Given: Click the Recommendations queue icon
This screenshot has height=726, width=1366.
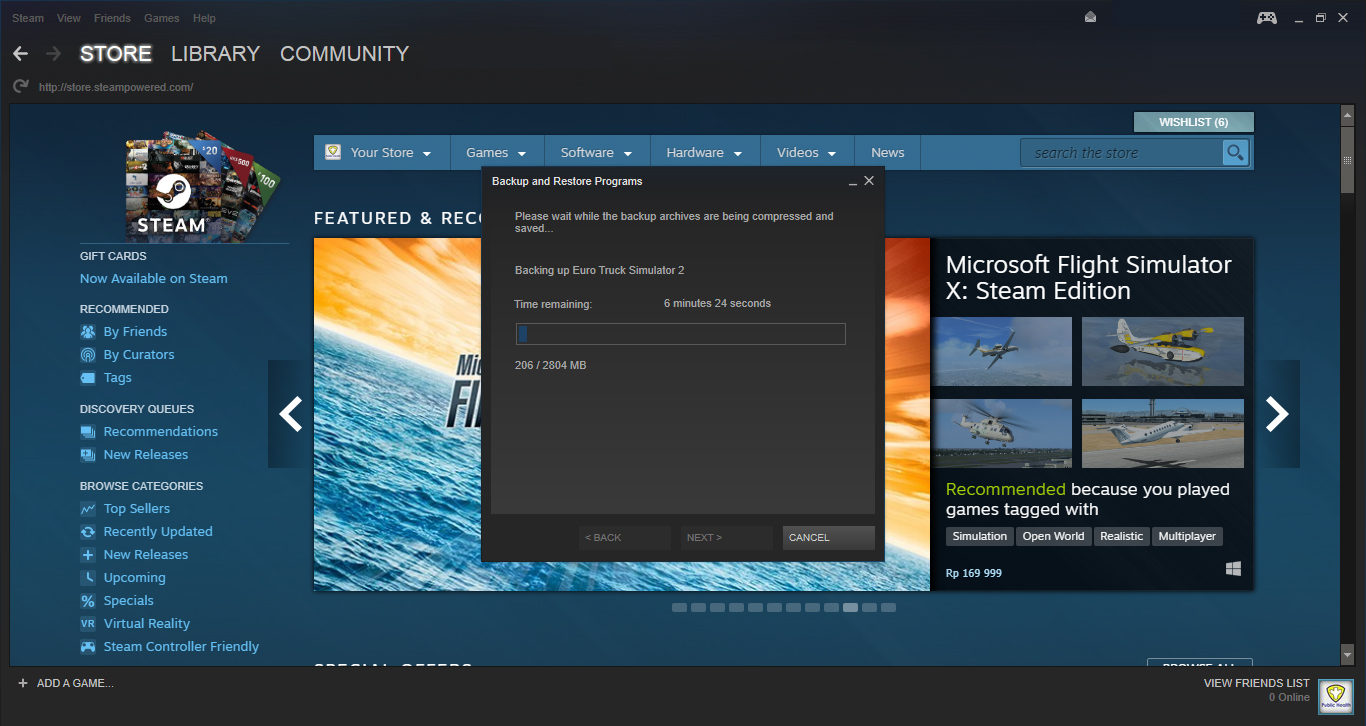Looking at the screenshot, I should point(88,432).
